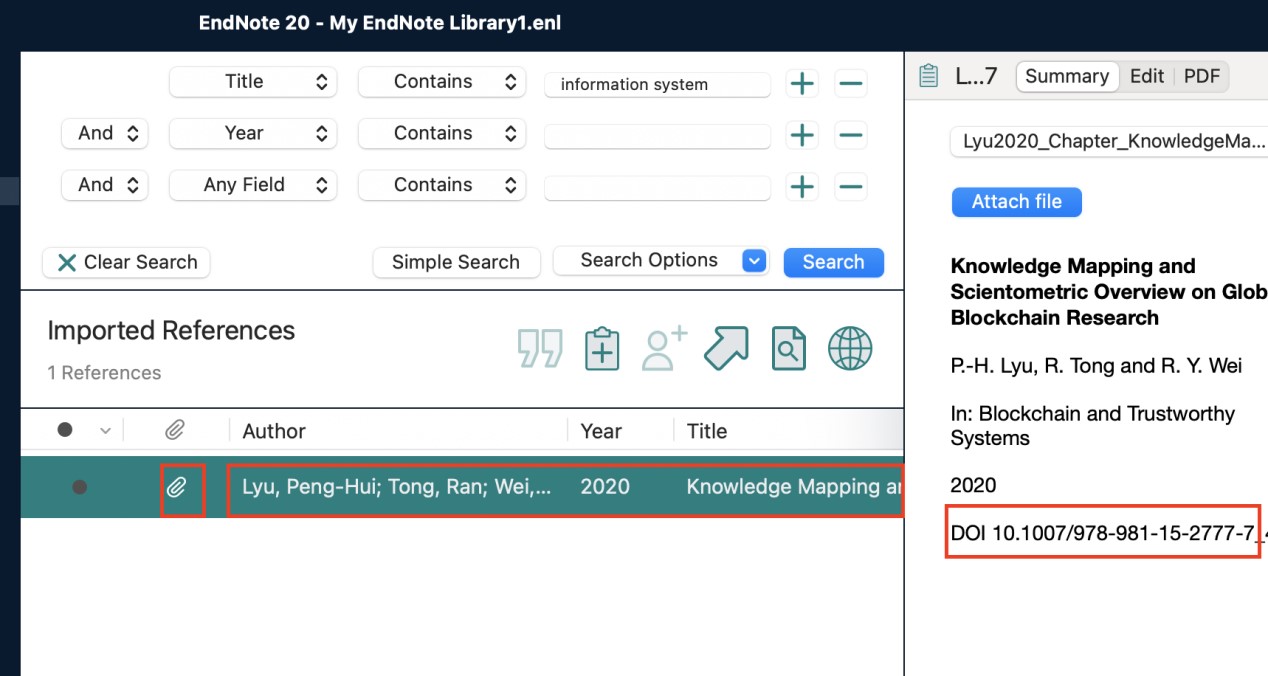Click the Simple Search button

coord(456,262)
